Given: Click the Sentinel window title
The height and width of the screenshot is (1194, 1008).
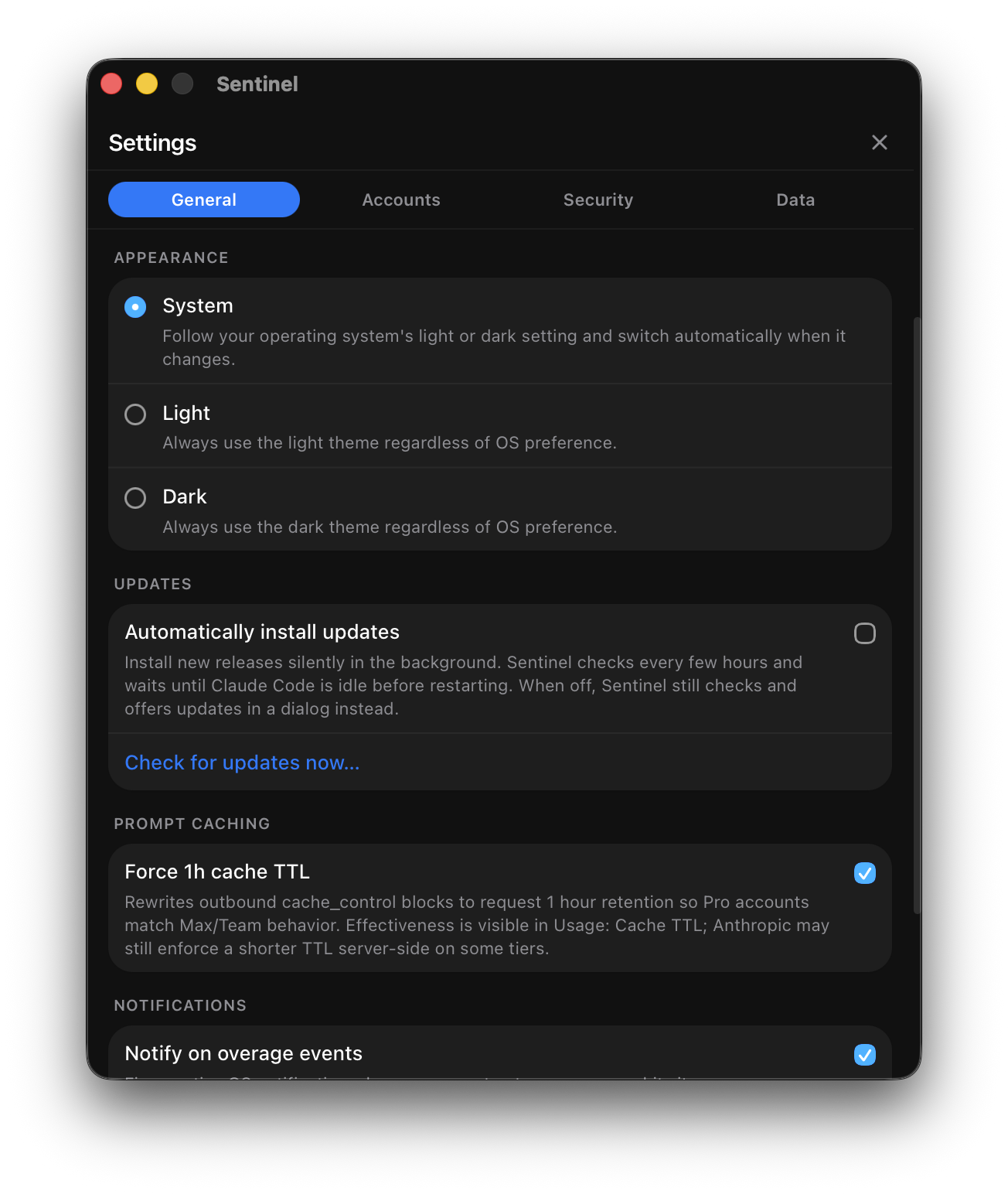Looking at the screenshot, I should [x=257, y=84].
